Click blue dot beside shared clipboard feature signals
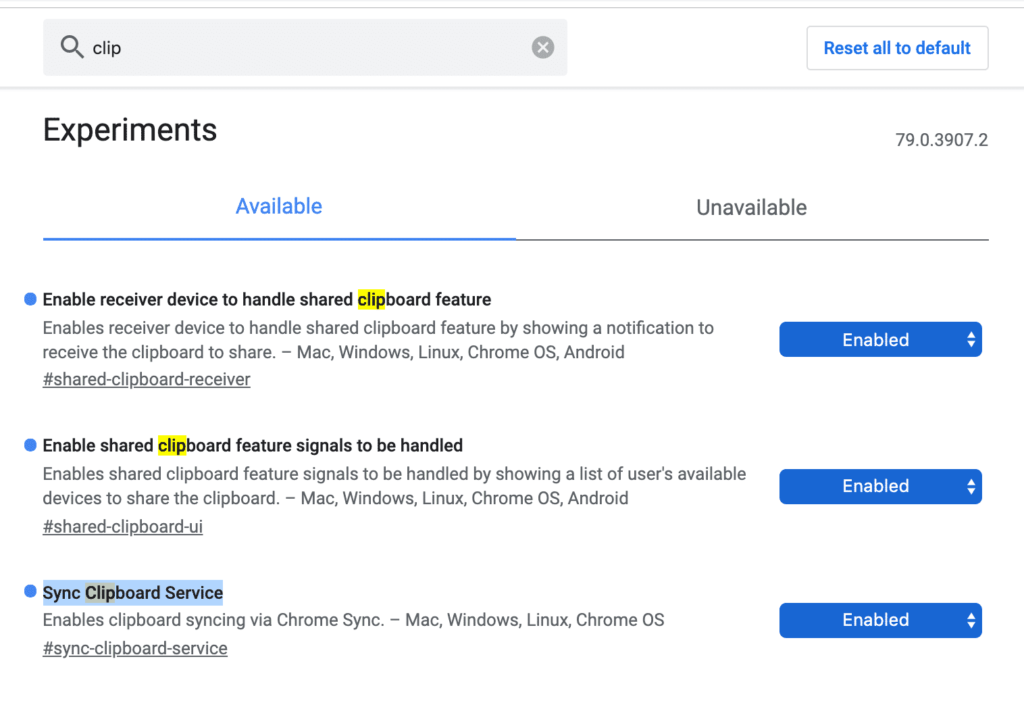This screenshot has width=1024, height=707. click(x=30, y=445)
